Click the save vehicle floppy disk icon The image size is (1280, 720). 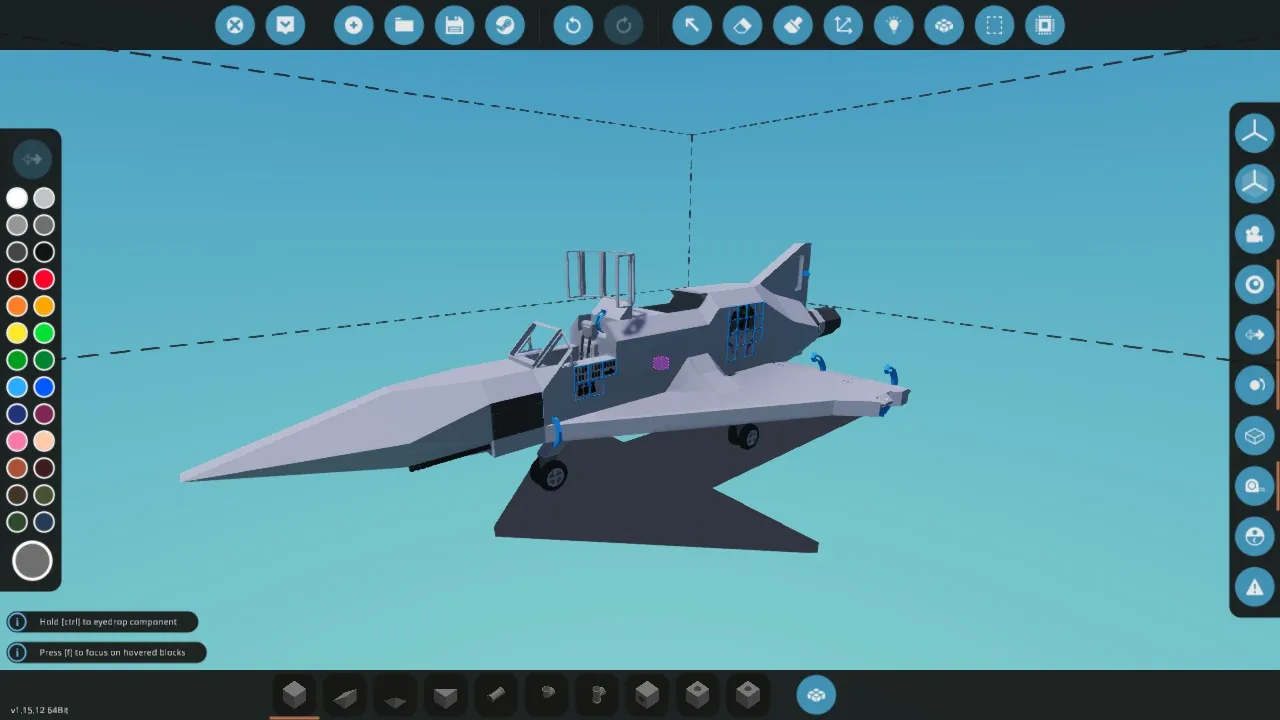(455, 25)
